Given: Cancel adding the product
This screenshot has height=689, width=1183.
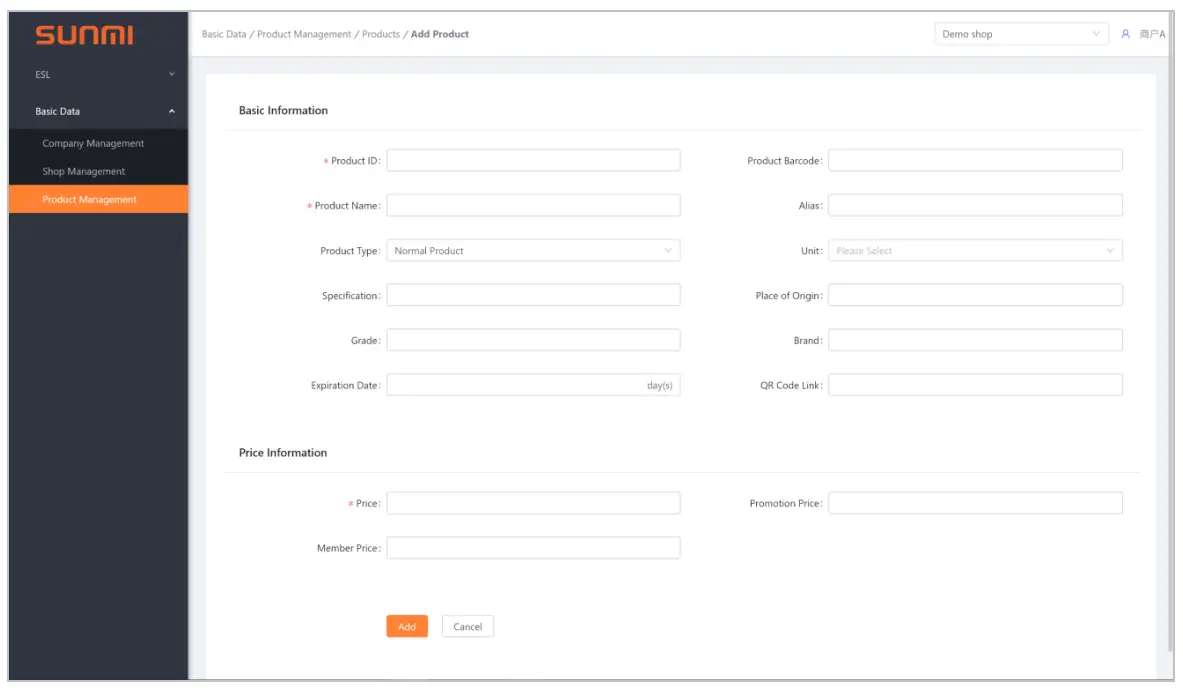Looking at the screenshot, I should pos(467,627).
